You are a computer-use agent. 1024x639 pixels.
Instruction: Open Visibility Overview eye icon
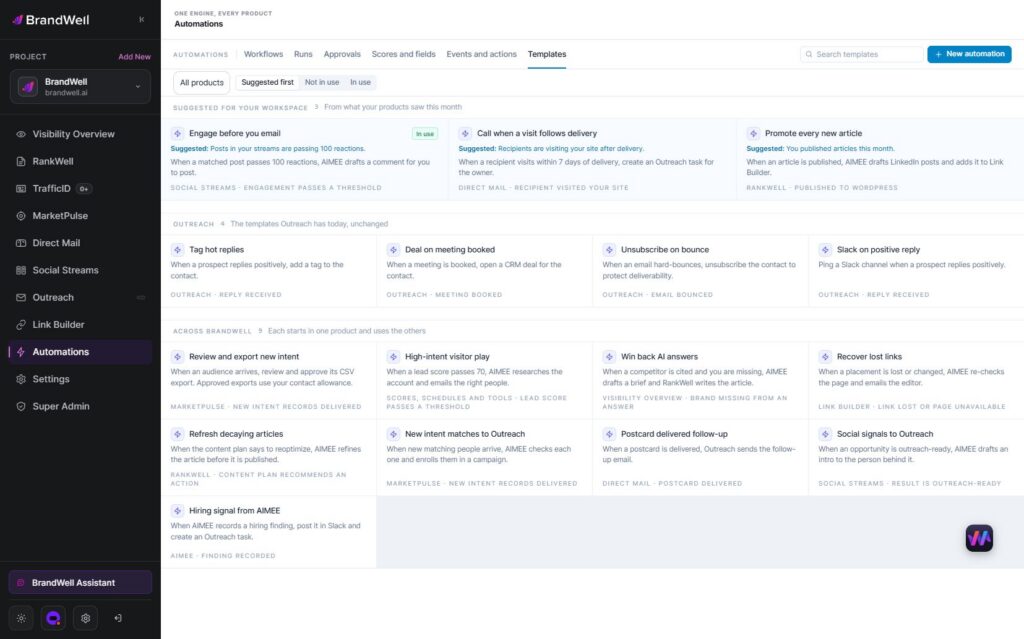click(x=21, y=134)
